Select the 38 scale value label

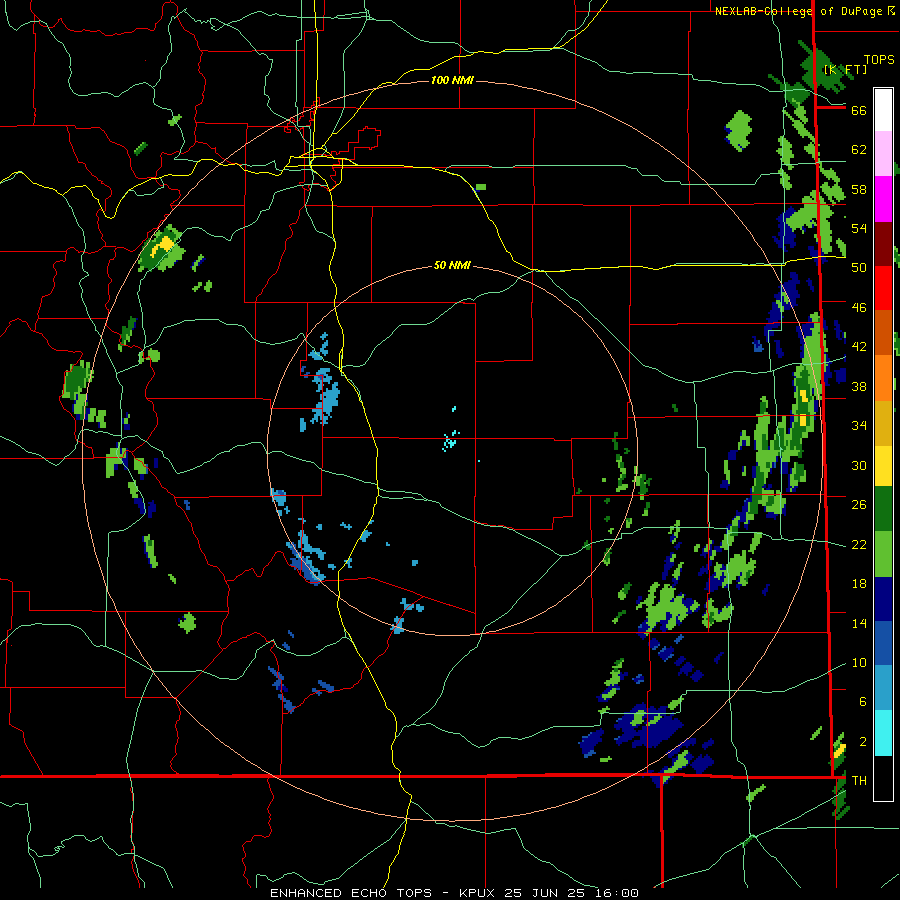[859, 386]
